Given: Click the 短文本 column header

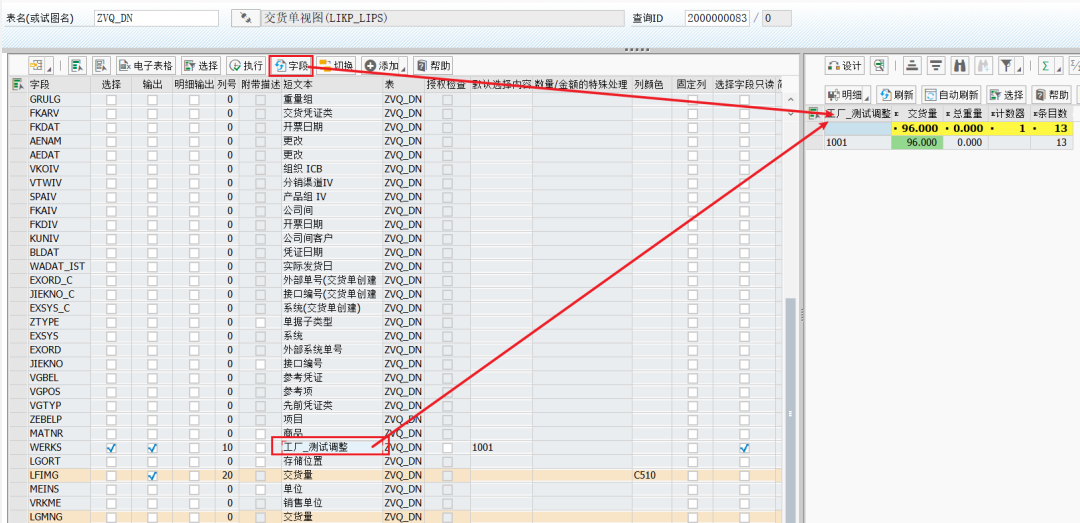Looking at the screenshot, I should coord(331,85).
